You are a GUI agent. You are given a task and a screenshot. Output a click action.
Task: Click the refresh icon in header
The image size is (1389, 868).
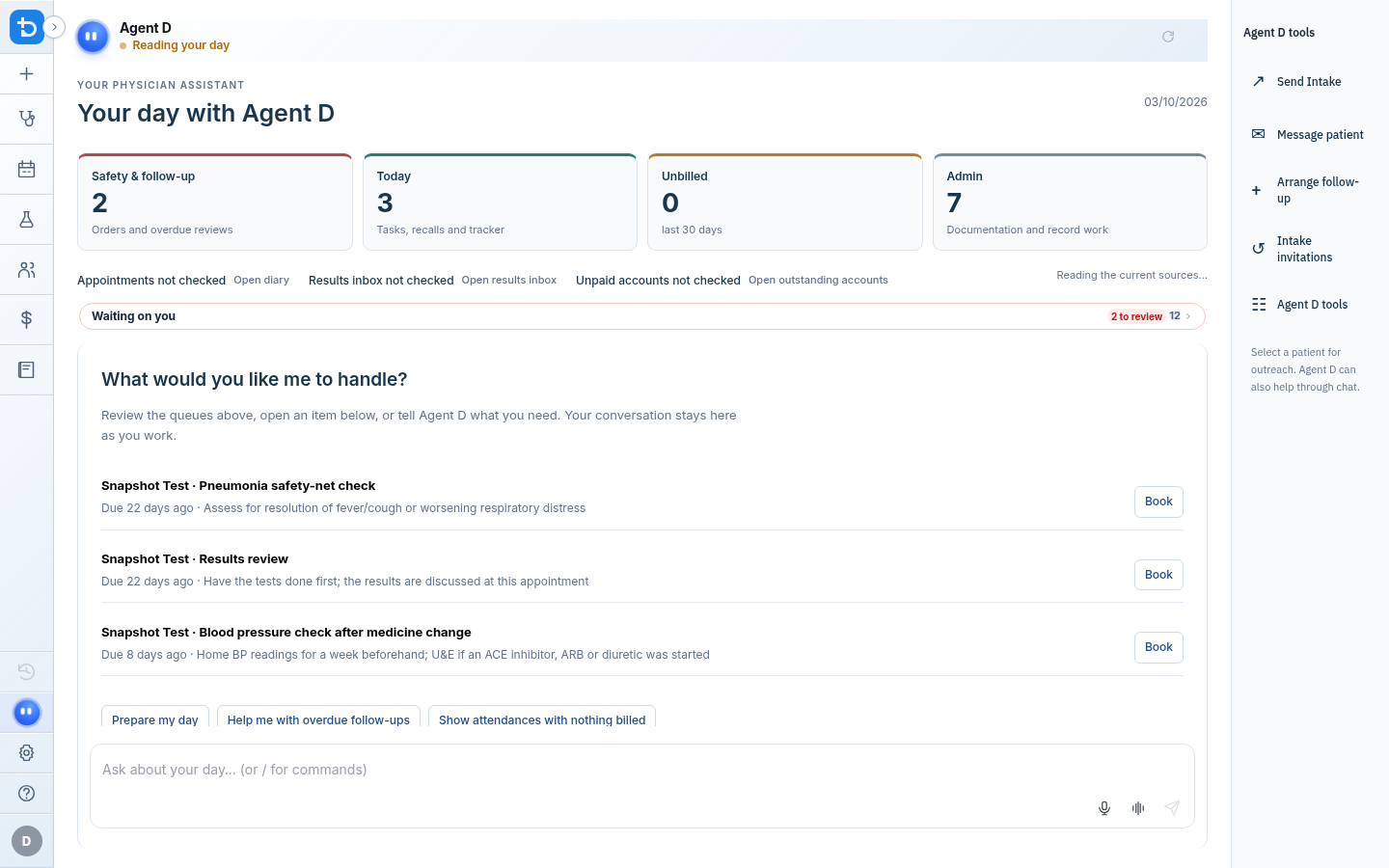[1168, 37]
